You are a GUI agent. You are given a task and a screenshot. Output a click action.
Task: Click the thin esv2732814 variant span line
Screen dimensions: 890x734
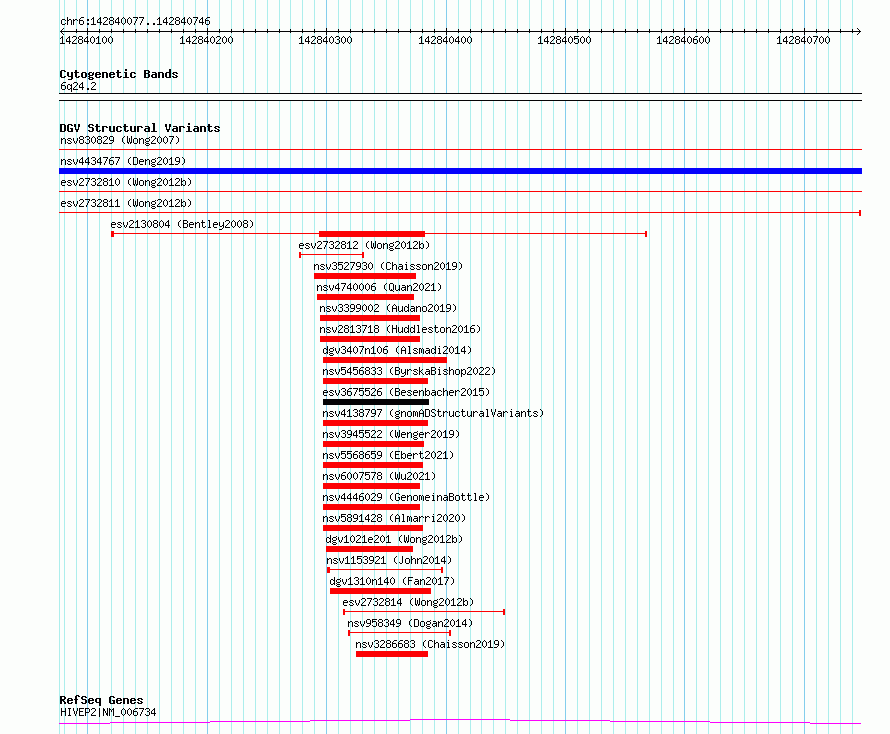point(424,612)
